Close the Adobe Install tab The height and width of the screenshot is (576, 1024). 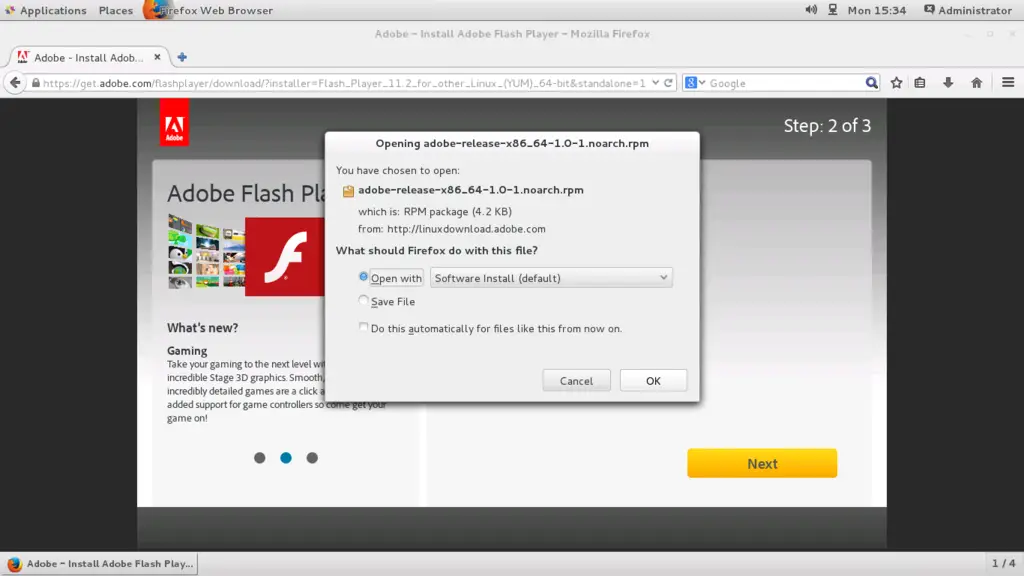pyautogui.click(x=157, y=57)
